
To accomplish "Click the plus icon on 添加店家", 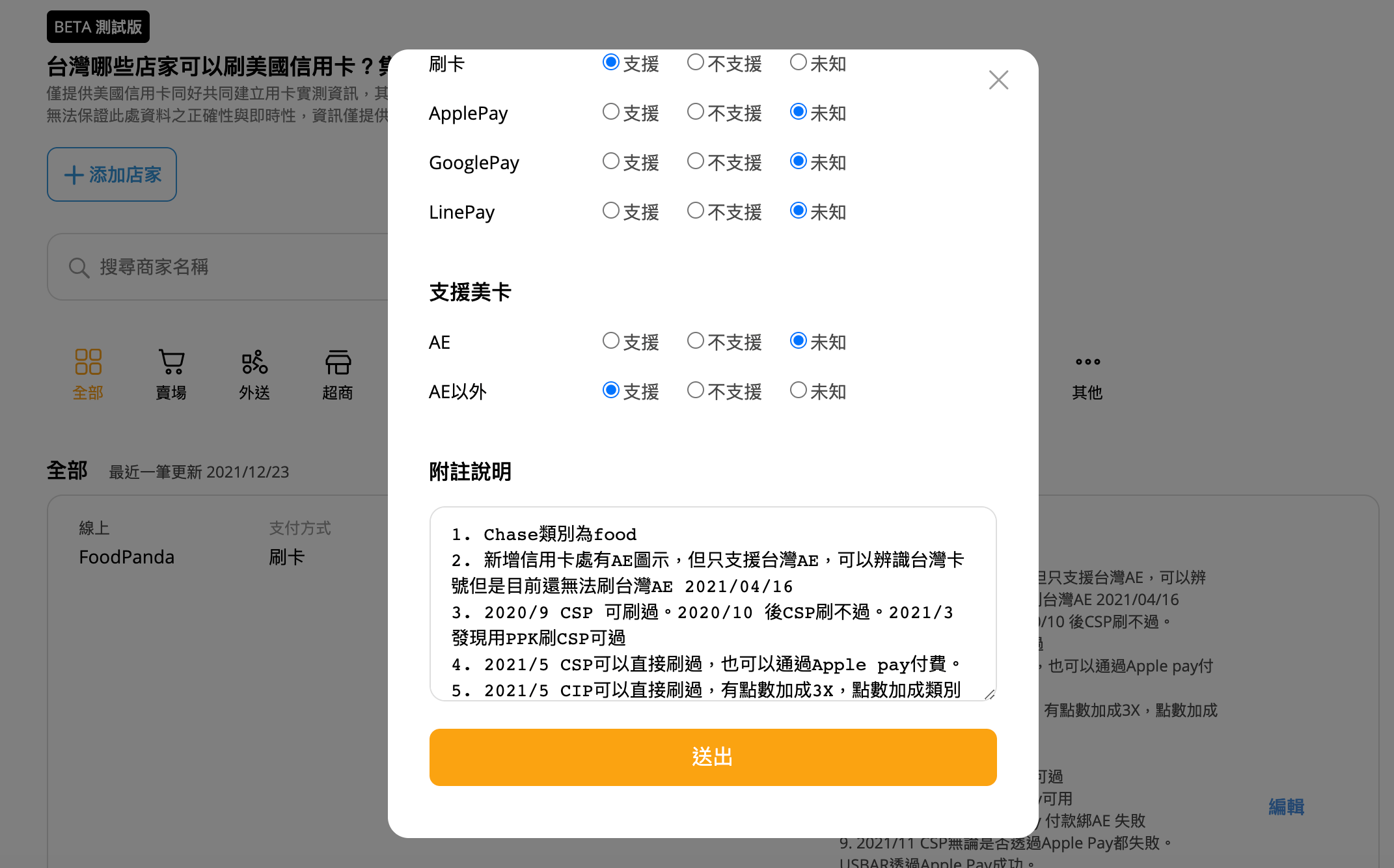I will click(72, 174).
